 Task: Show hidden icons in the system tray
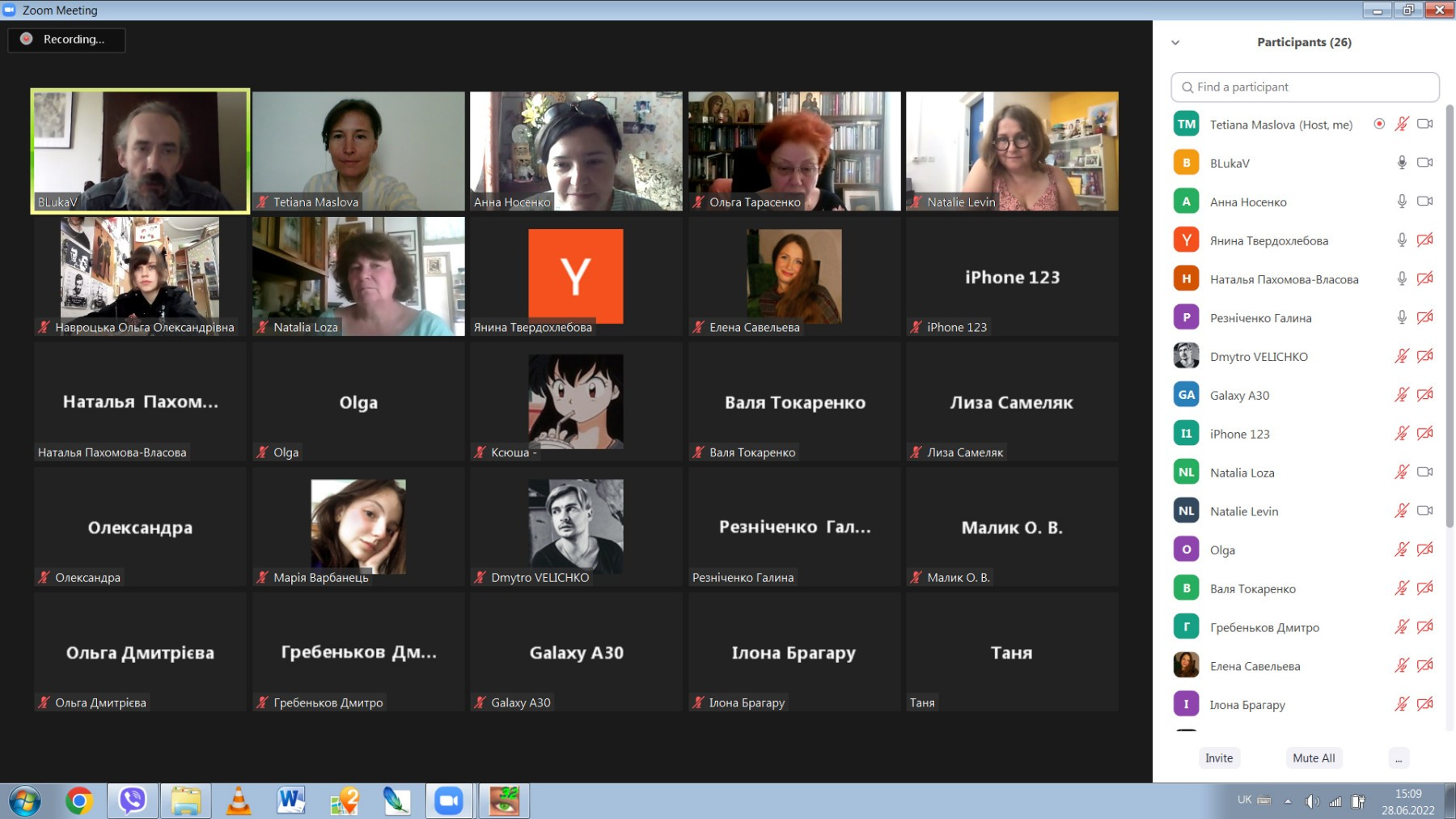[x=1288, y=801]
